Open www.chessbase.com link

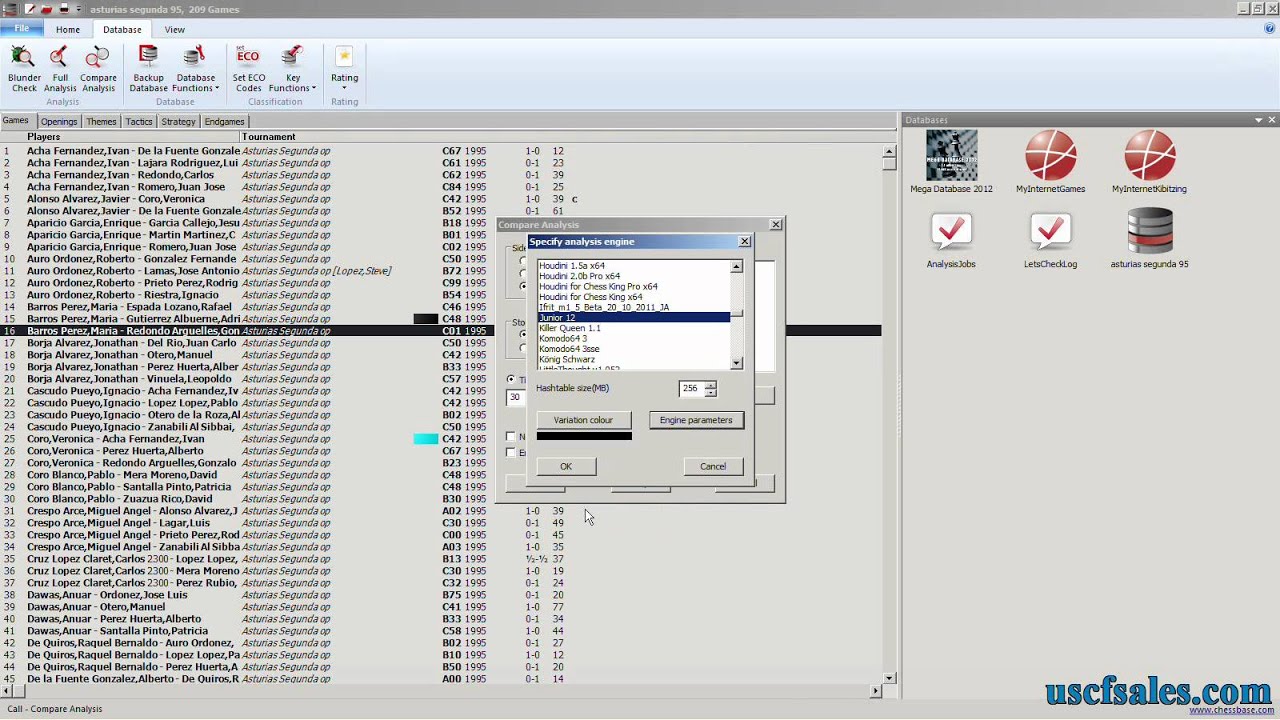pos(1231,711)
